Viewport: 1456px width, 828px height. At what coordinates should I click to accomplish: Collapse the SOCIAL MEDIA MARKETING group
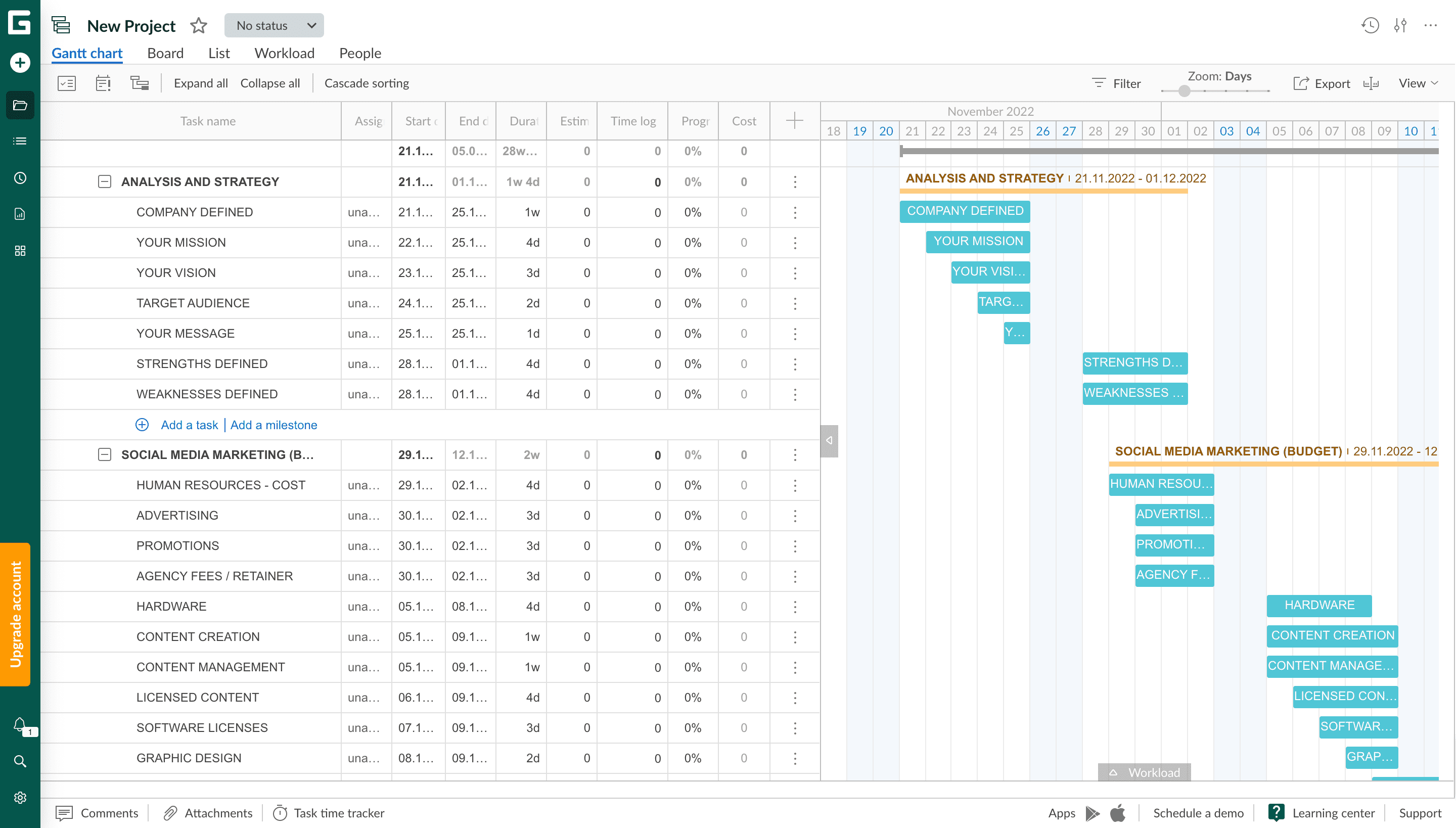[105, 455]
